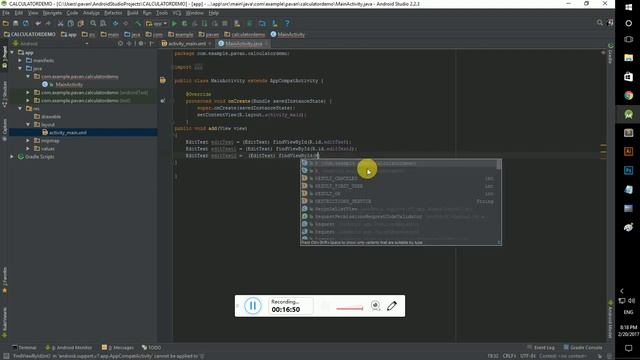This screenshot has height=360, width=640.
Task: Collapse the layout folder
Action: tap(28, 124)
